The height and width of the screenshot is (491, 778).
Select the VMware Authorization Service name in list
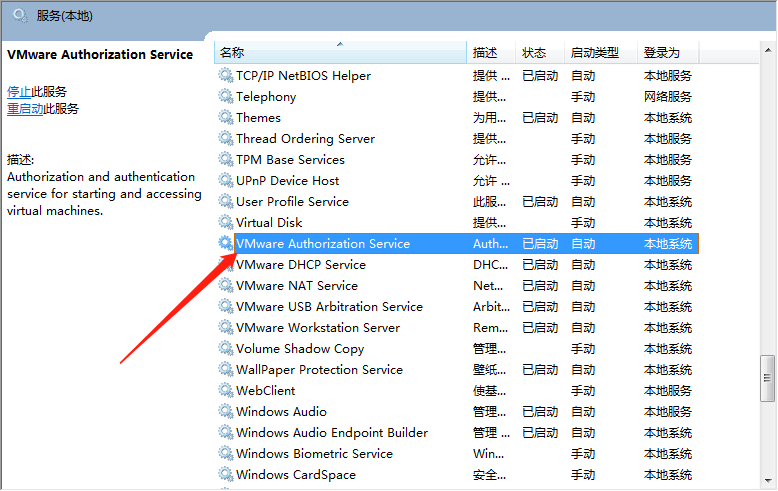(x=323, y=244)
